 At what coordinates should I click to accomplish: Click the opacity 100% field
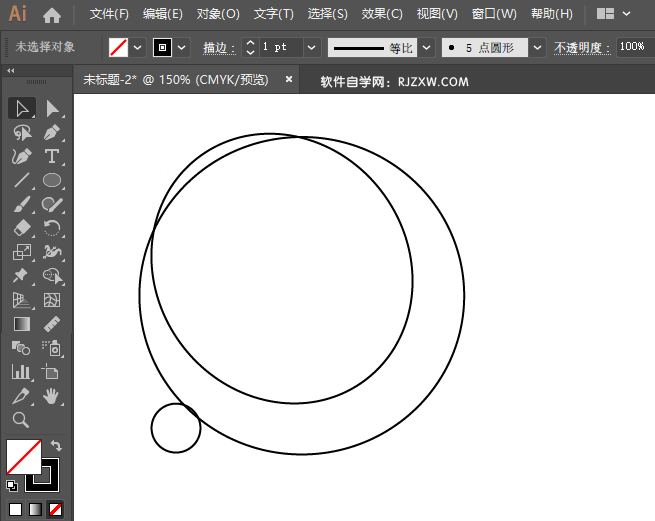[x=635, y=47]
